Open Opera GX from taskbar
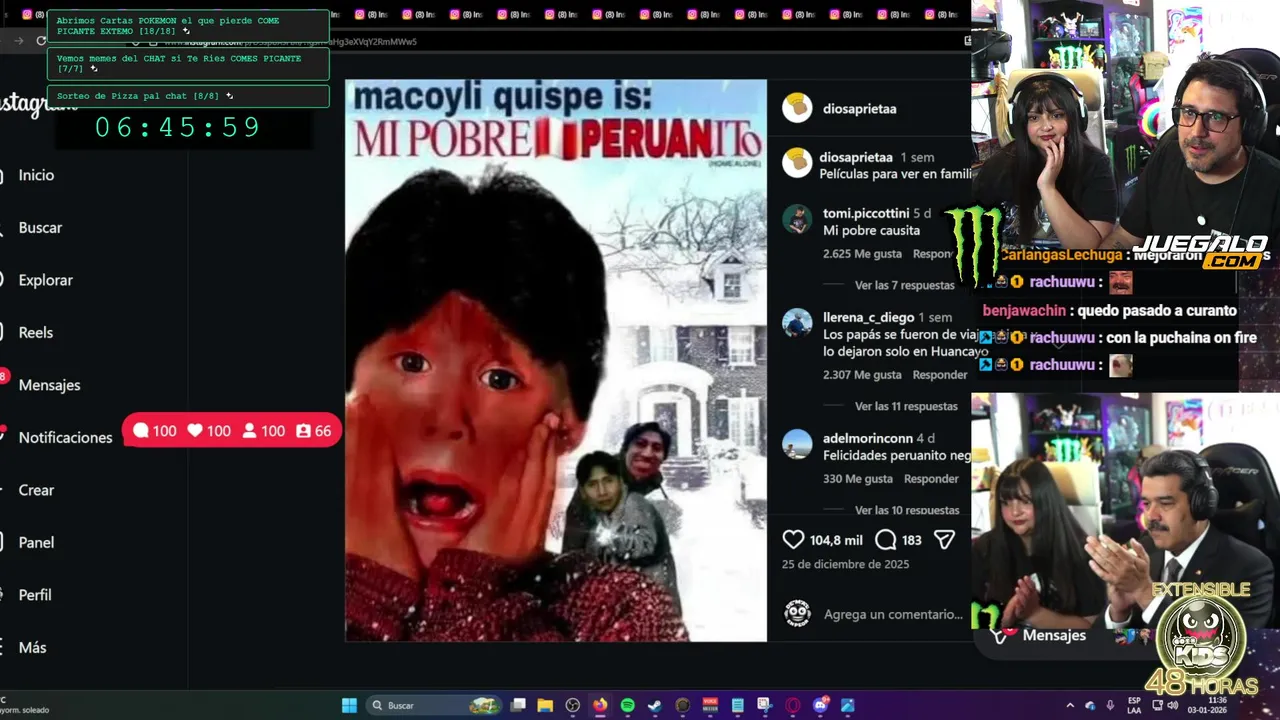Viewport: 1280px width, 720px height. point(793,705)
